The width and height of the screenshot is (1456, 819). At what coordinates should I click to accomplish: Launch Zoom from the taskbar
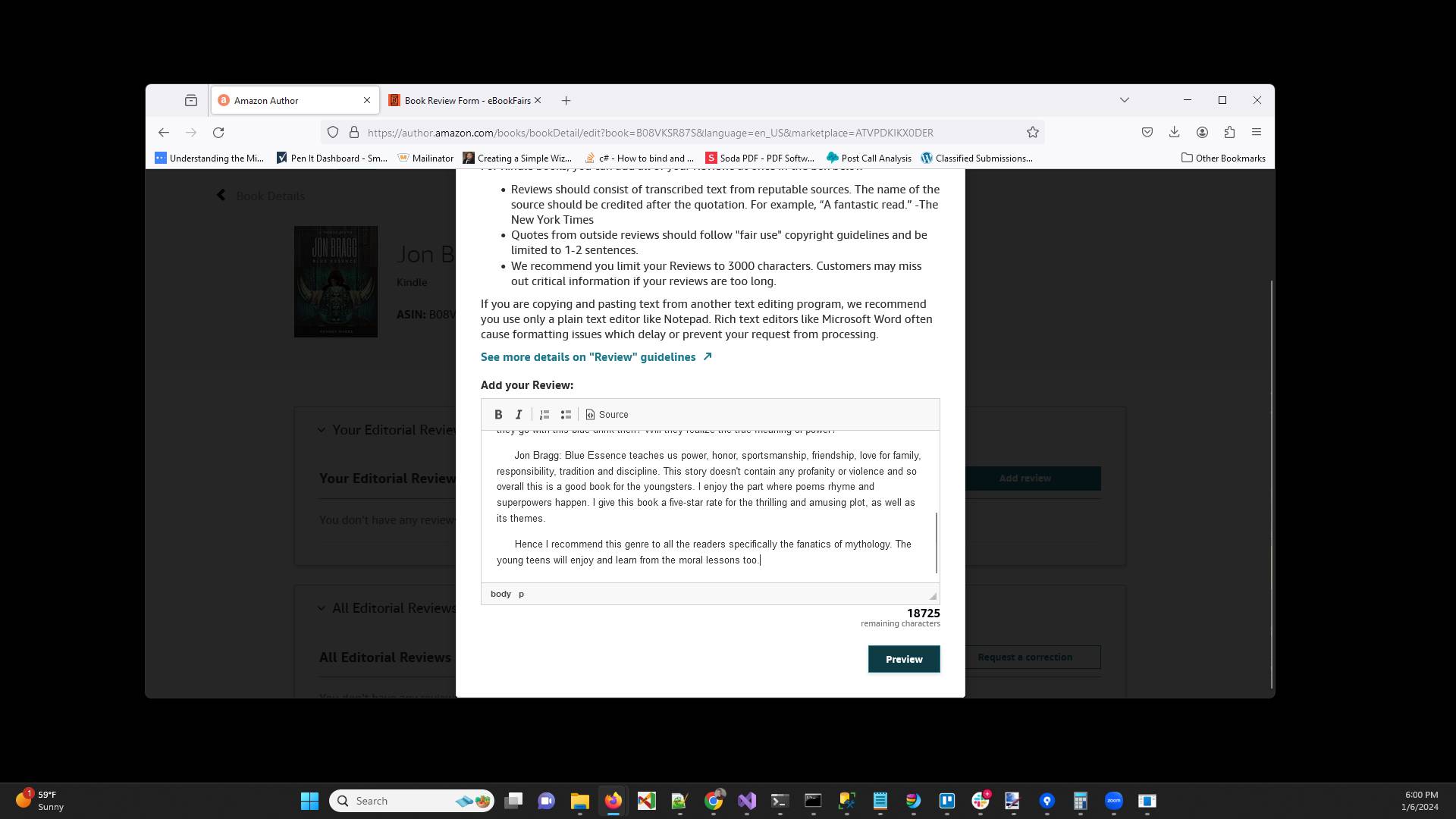1113,801
